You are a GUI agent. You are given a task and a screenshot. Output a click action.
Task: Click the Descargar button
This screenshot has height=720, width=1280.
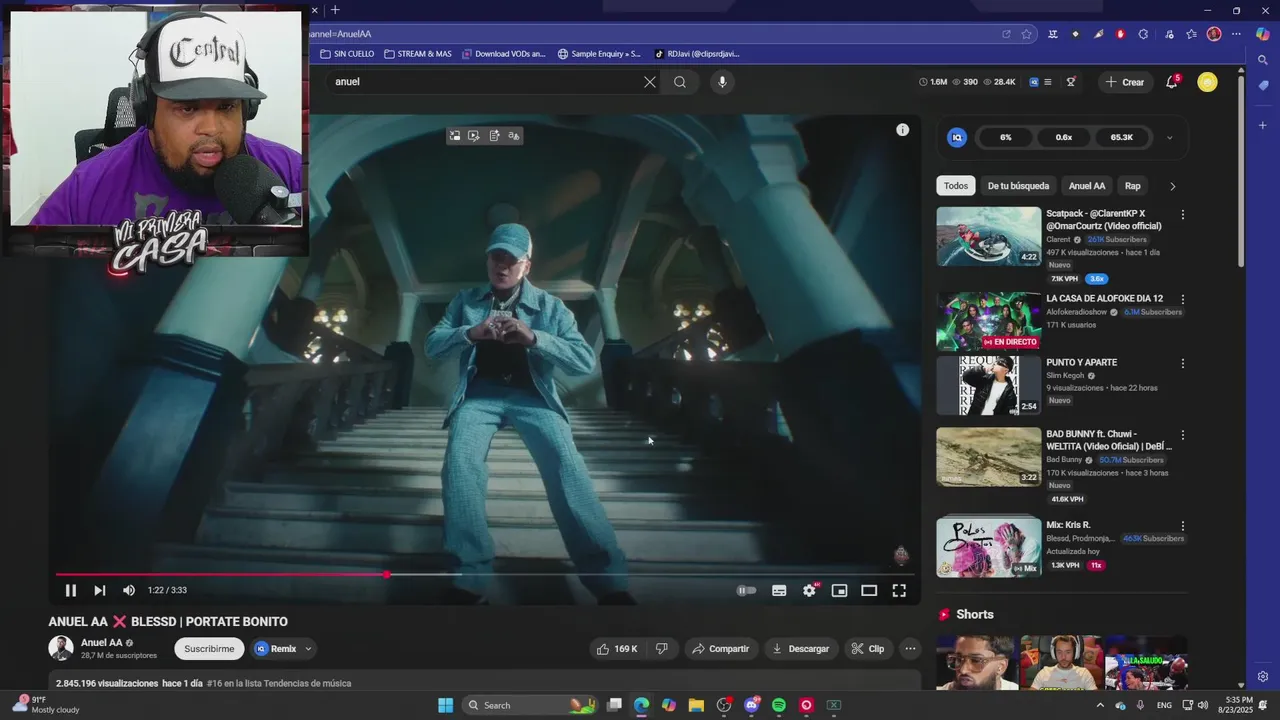pyautogui.click(x=801, y=649)
